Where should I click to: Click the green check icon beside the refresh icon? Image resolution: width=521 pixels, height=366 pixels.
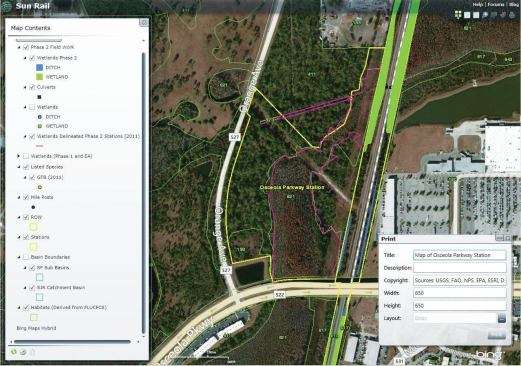(x=23, y=352)
